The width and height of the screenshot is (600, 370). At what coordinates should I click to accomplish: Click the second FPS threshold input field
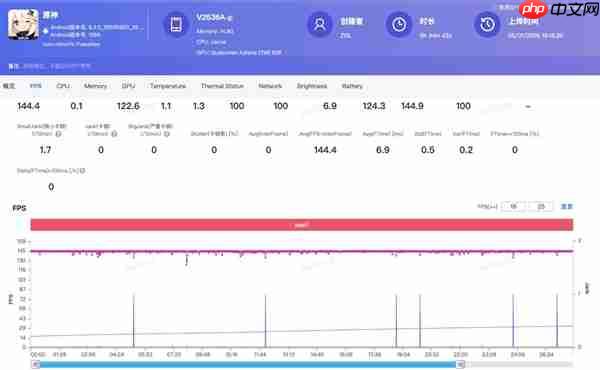click(541, 207)
